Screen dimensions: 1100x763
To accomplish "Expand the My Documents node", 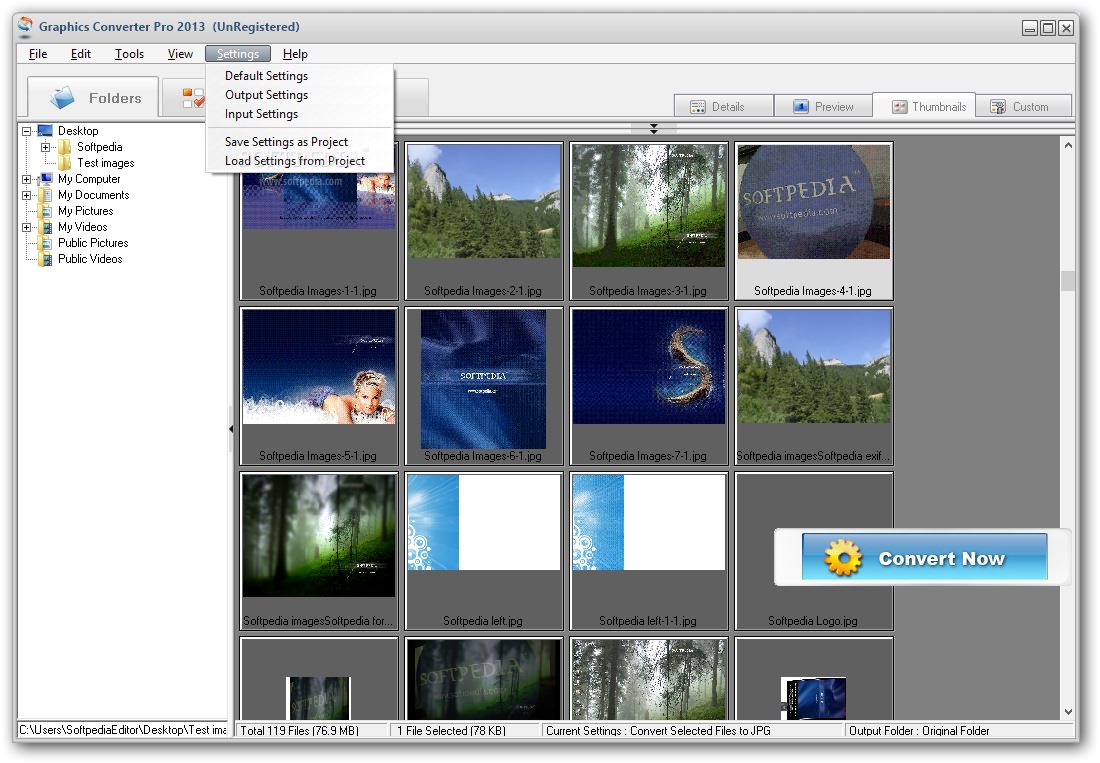I will point(26,196).
